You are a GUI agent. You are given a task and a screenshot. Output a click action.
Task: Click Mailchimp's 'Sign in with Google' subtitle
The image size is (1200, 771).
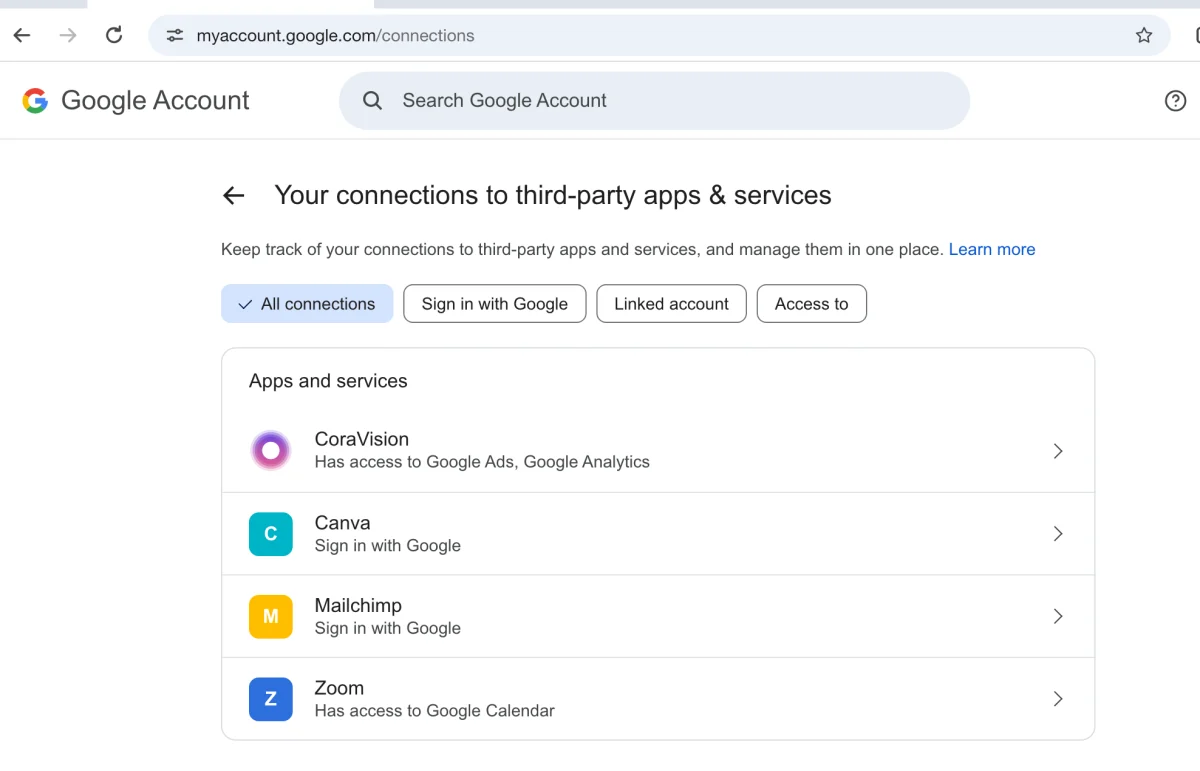[387, 628]
